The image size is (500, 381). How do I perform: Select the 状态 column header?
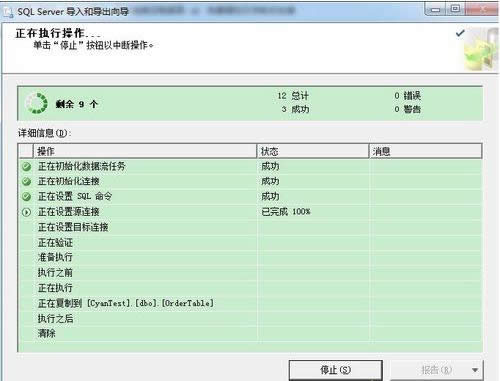pyautogui.click(x=313, y=151)
